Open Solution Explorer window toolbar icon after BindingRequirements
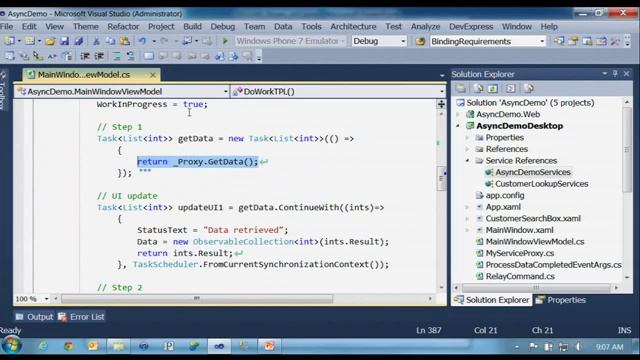Screen dimensions: 640x360 coord(559,41)
